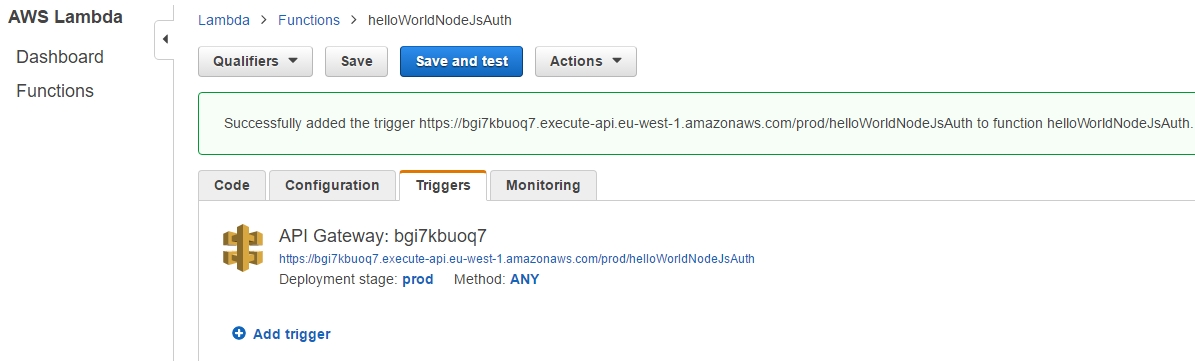Go to Dashboard in the sidebar
Screen dimensions: 1195x361
(x=60, y=57)
